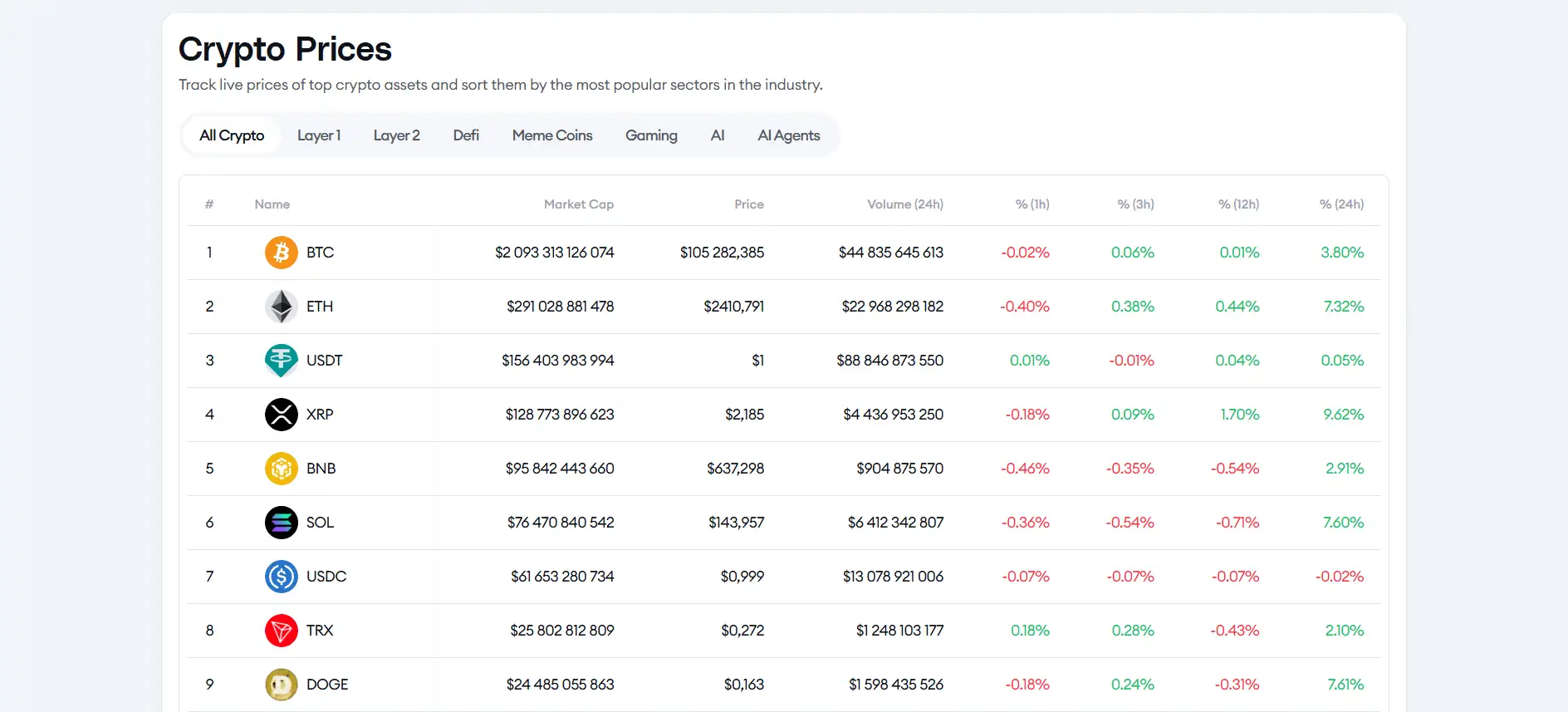The image size is (1568, 712).
Task: Click the BTC price value $105 282,385
Action: pos(722,253)
